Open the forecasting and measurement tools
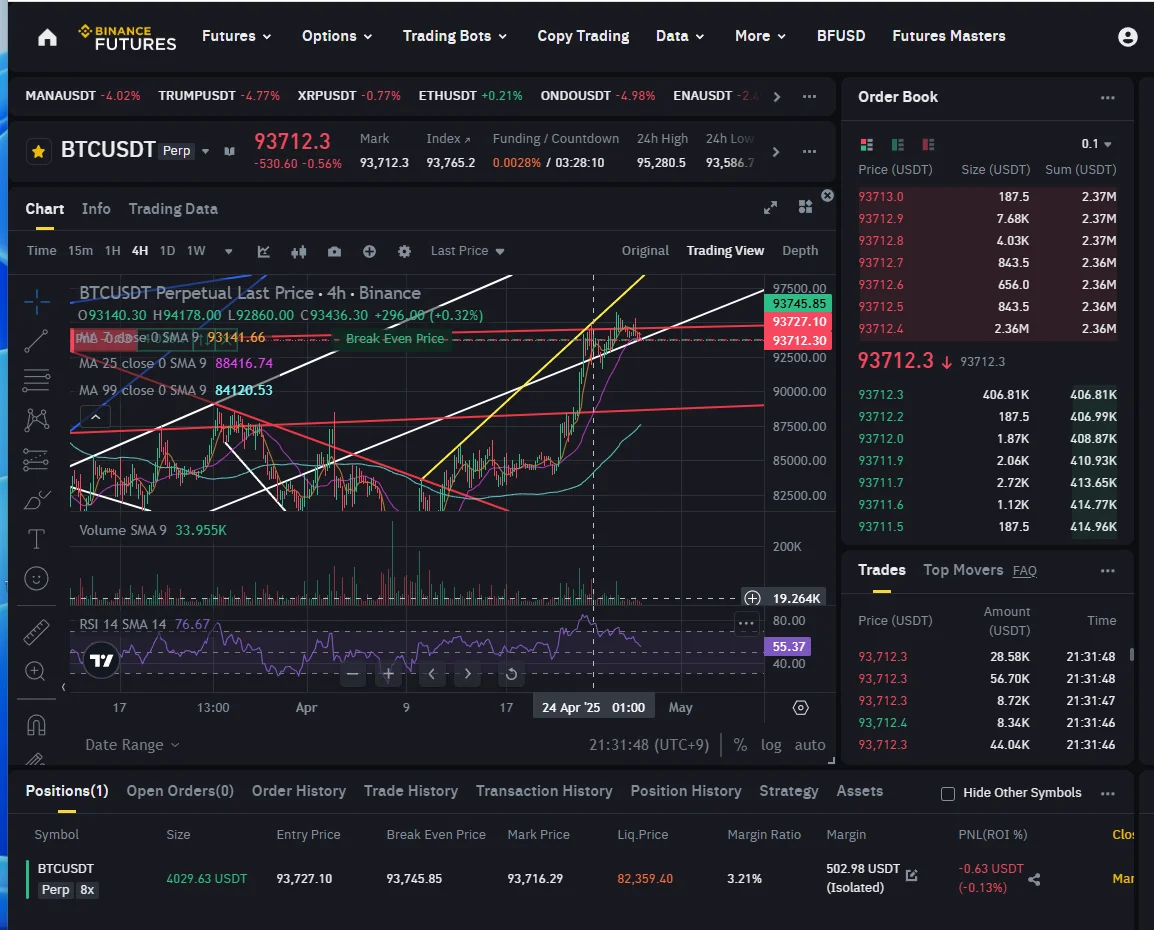Screen dimensions: 1154x930 point(36,460)
